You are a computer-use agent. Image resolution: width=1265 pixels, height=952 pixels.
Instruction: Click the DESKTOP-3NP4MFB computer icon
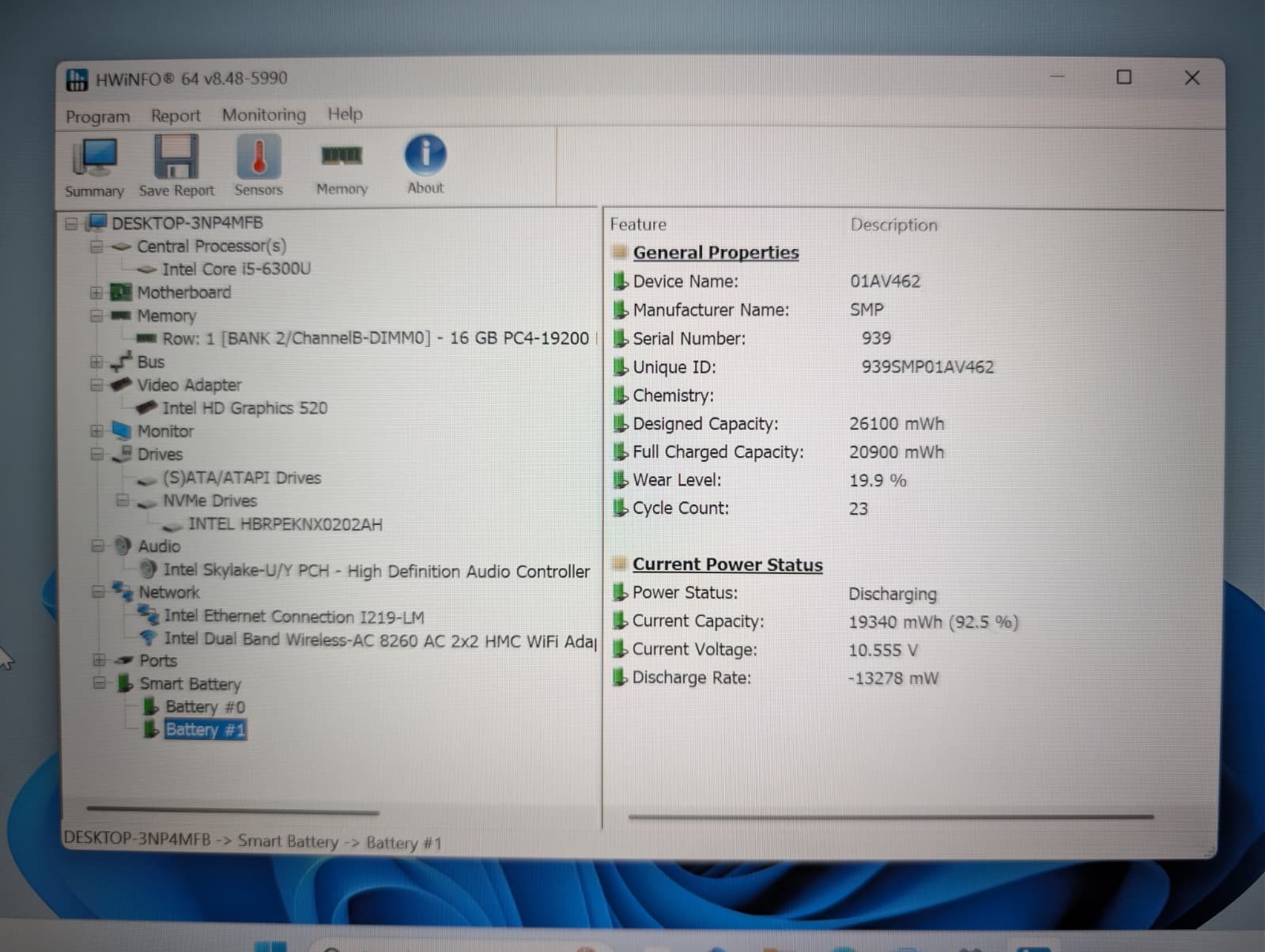(96, 222)
